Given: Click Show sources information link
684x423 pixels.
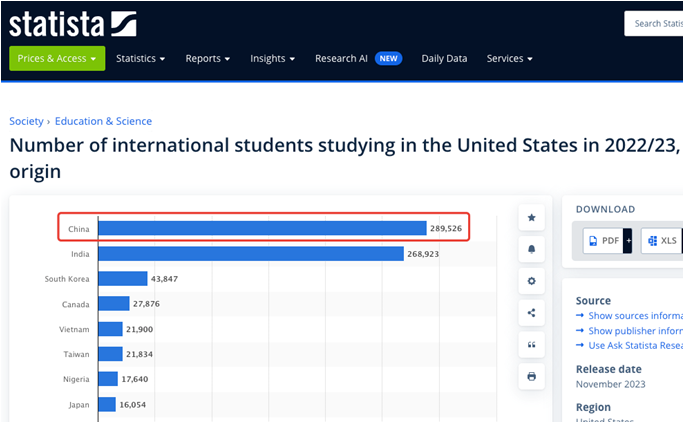Looking at the screenshot, I should coord(635,316).
